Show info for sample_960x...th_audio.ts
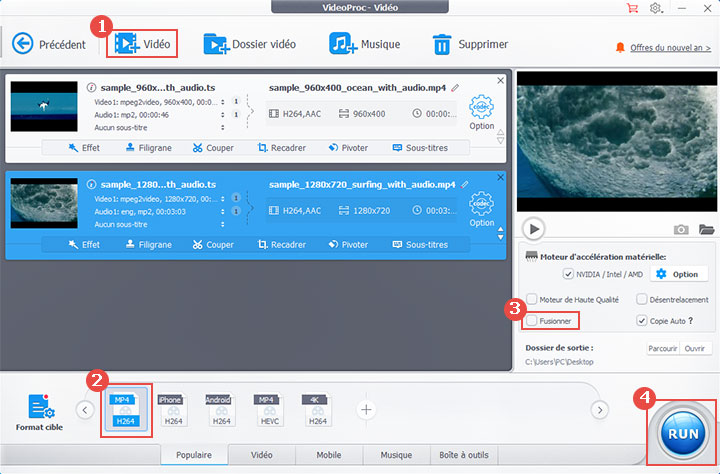720x474 pixels. tap(91, 87)
